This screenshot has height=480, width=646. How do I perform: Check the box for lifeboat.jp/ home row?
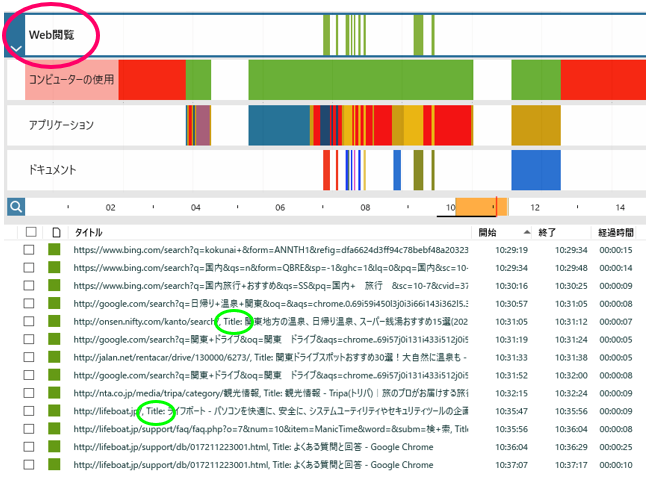click(x=29, y=411)
